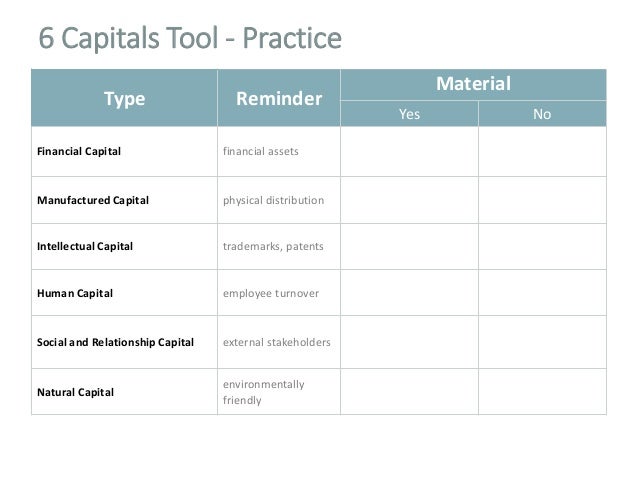Click the "employee turnover" reminder text
638x479 pixels.
[270, 294]
